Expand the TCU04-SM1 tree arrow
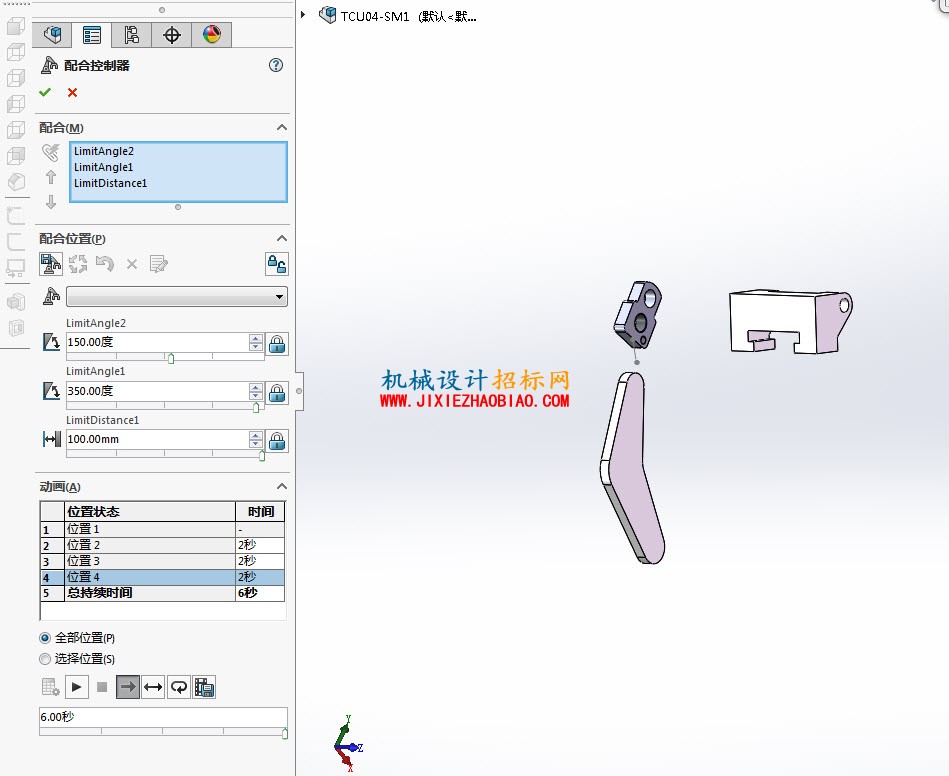 pyautogui.click(x=303, y=15)
